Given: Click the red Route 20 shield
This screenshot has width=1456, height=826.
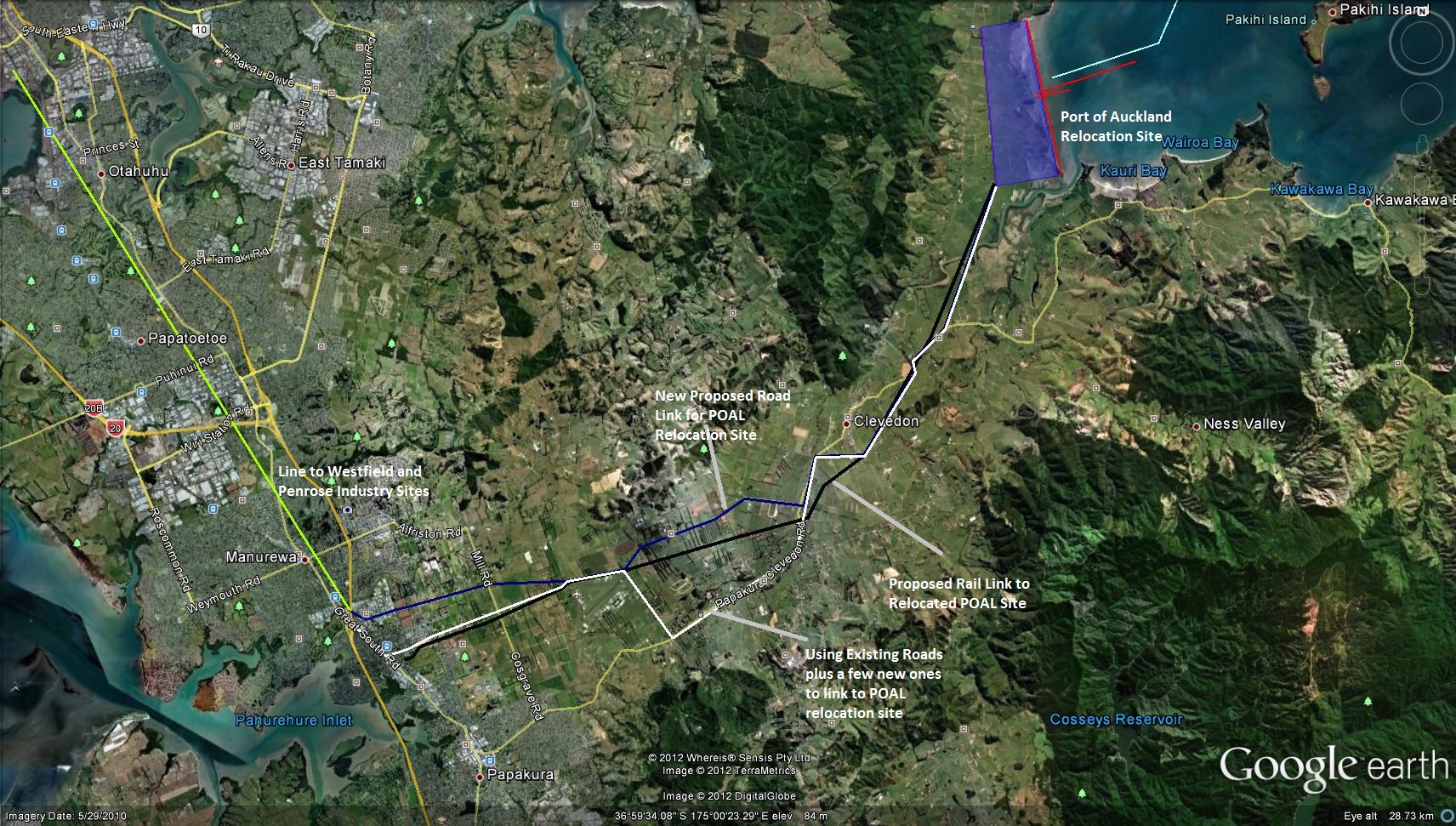Looking at the screenshot, I should 116,428.
